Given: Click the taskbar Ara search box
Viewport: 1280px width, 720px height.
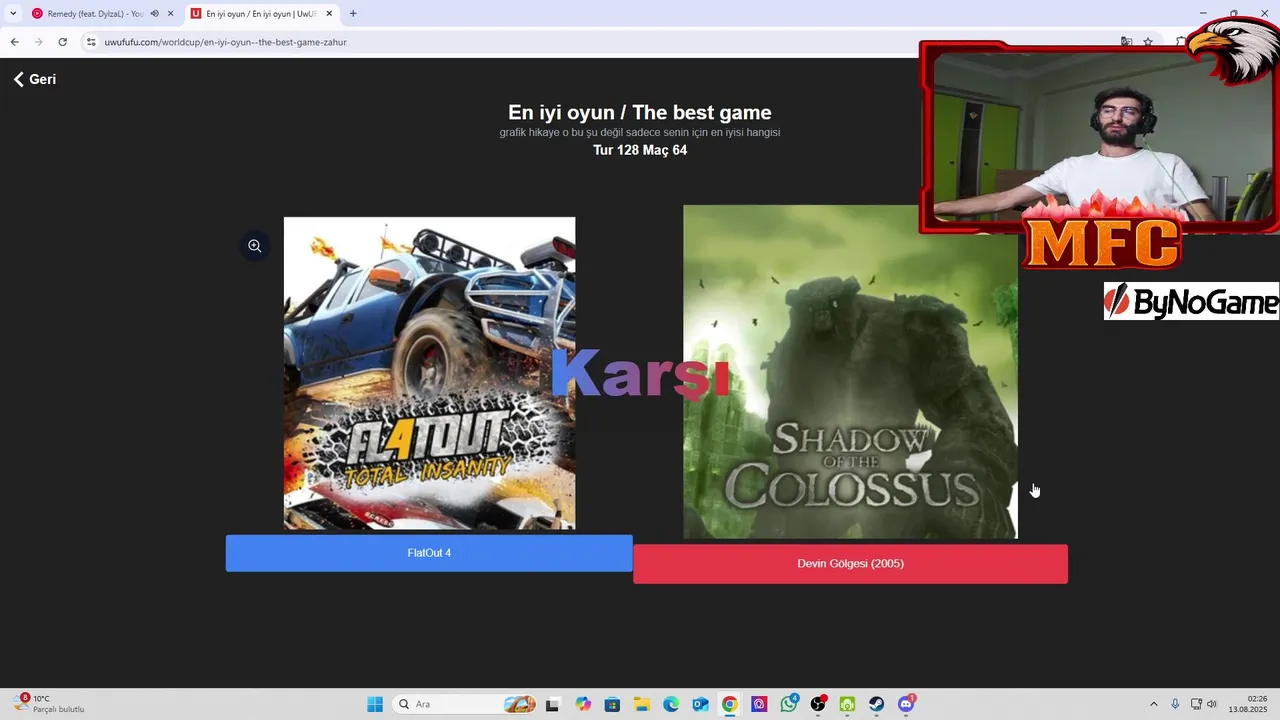Looking at the screenshot, I should tap(465, 704).
